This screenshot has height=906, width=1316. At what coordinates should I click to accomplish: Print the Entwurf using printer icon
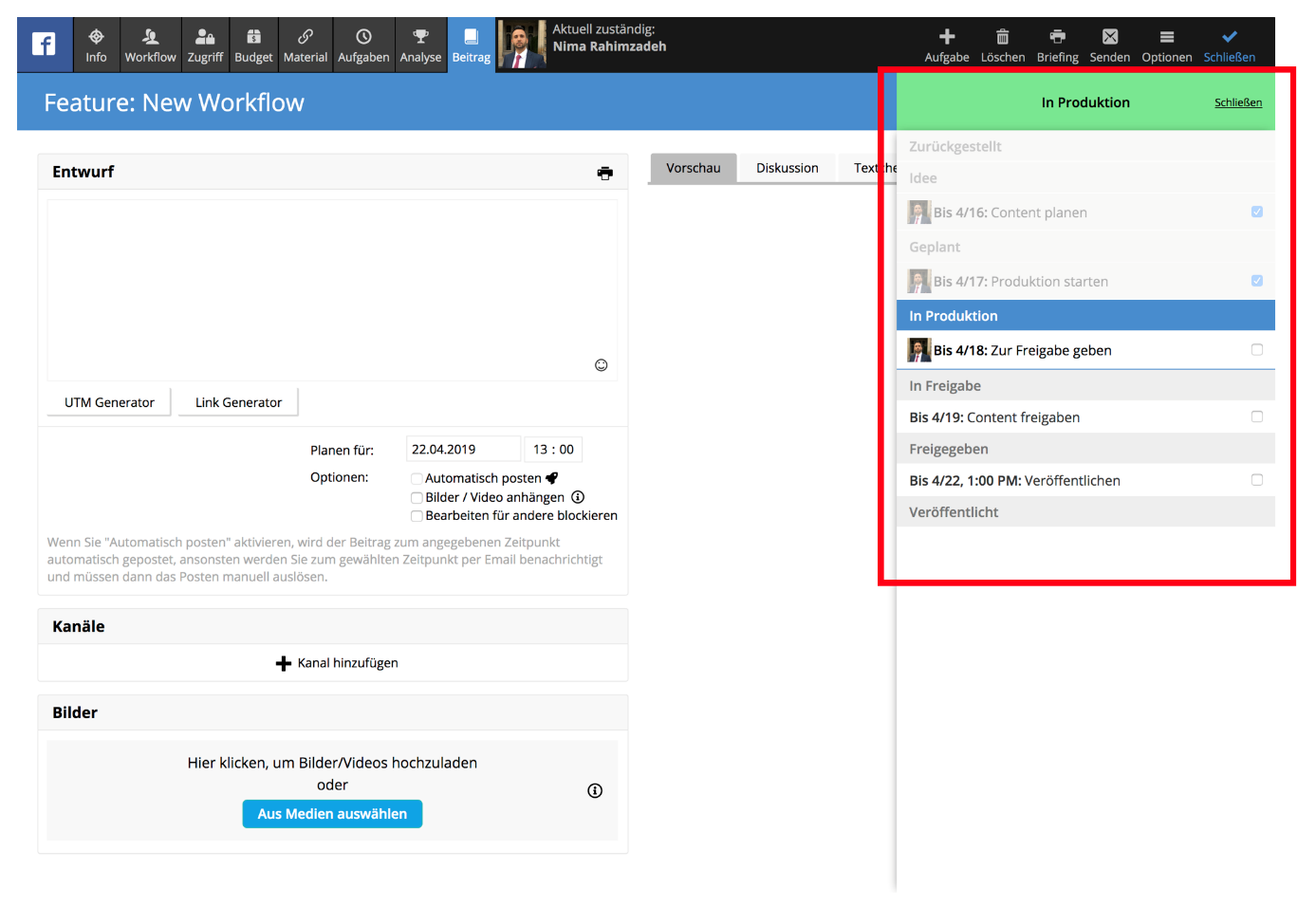[x=604, y=173]
